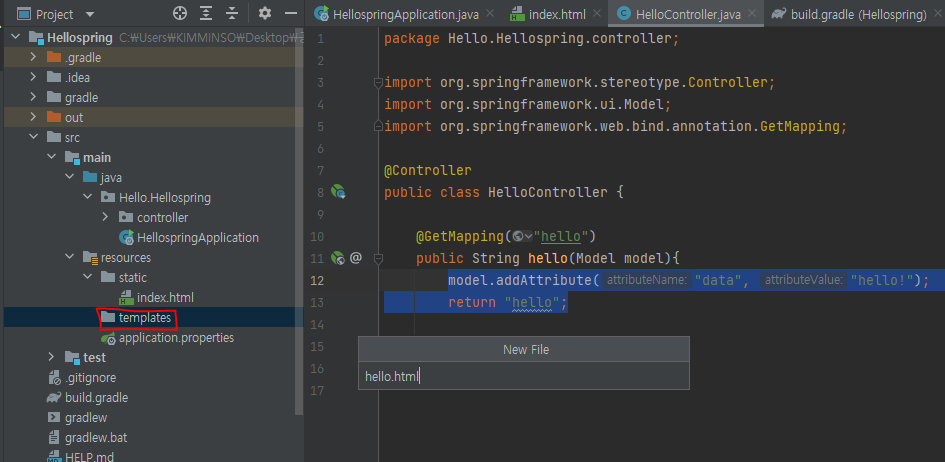Viewport: 945px width, 462px height.
Task: Collapse the java folder
Action: coord(70,178)
